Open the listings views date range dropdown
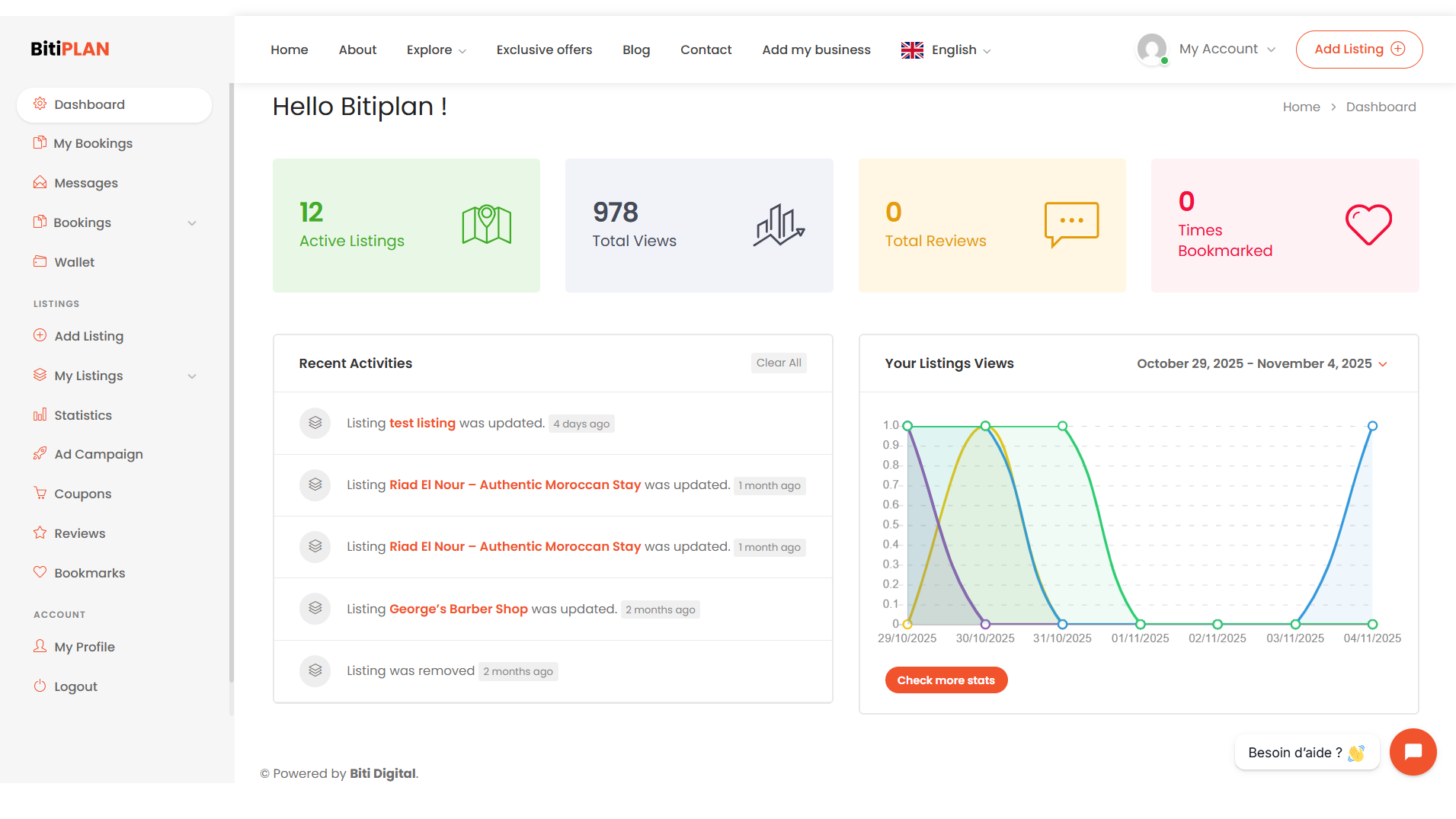The height and width of the screenshot is (819, 1456). pos(1262,364)
